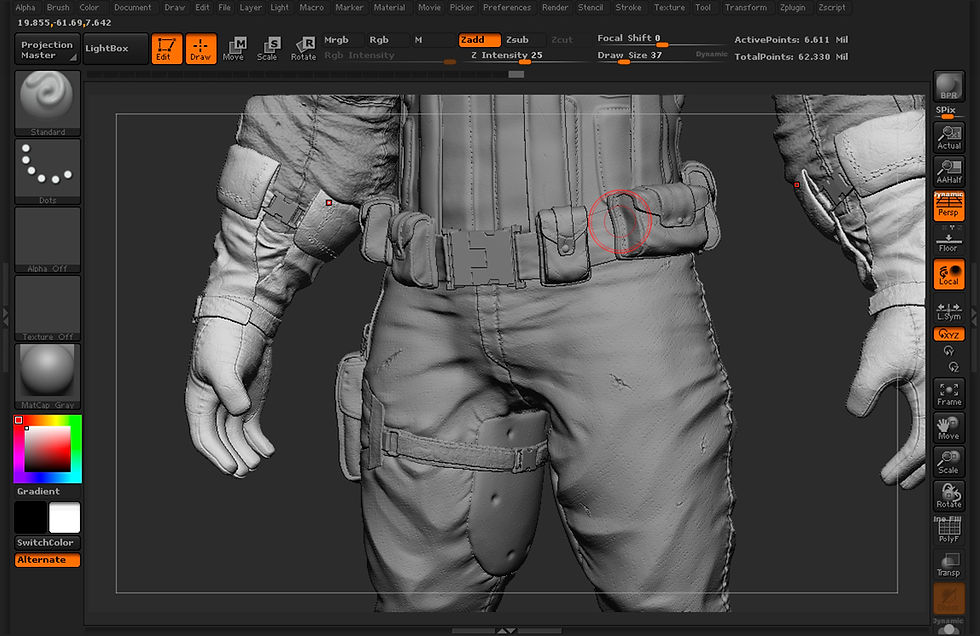Image resolution: width=980 pixels, height=636 pixels.
Task: Click the Rotate icon in right shelf
Action: pos(948,495)
